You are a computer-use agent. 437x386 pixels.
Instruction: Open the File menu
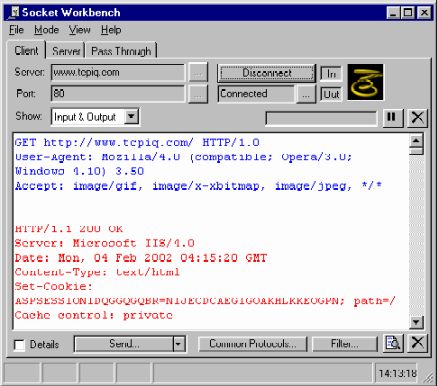click(x=16, y=30)
